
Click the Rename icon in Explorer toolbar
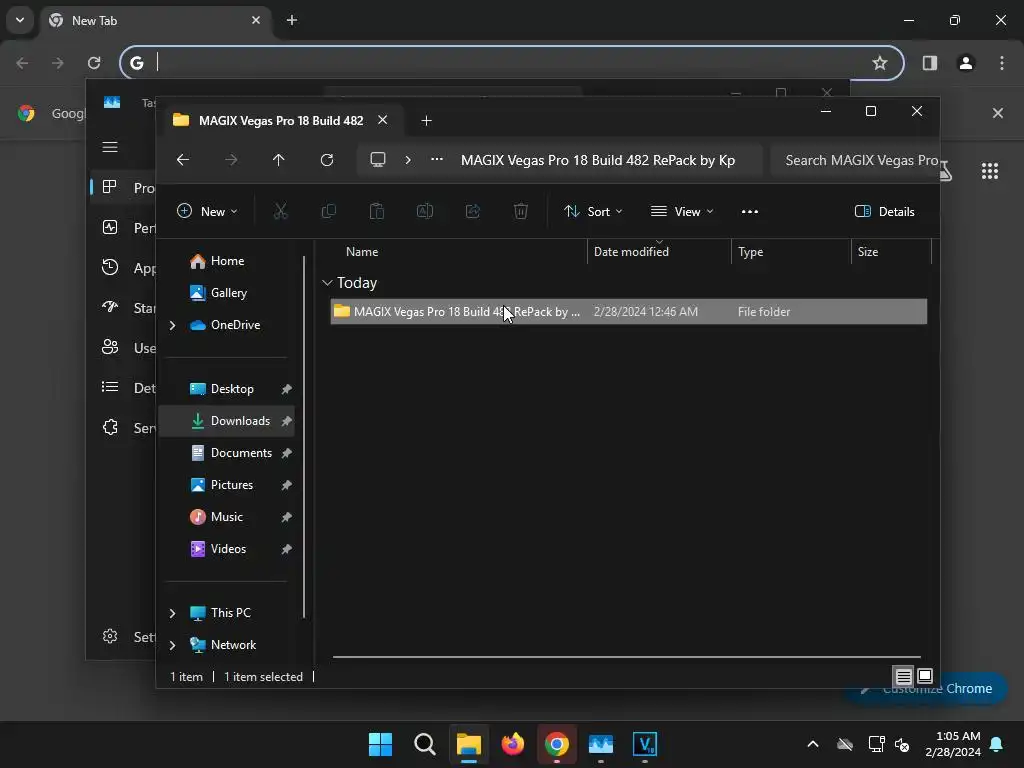click(424, 211)
